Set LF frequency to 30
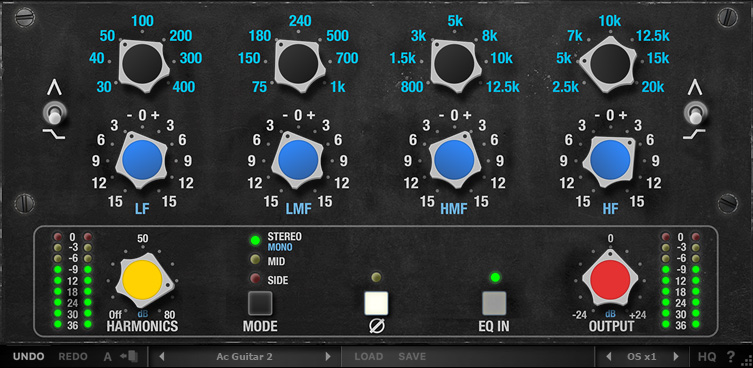The width and height of the screenshot is (753, 368). (x=103, y=86)
